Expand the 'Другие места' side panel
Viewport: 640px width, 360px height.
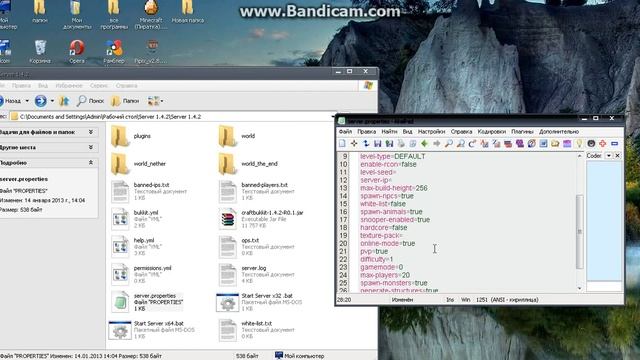(x=91, y=147)
